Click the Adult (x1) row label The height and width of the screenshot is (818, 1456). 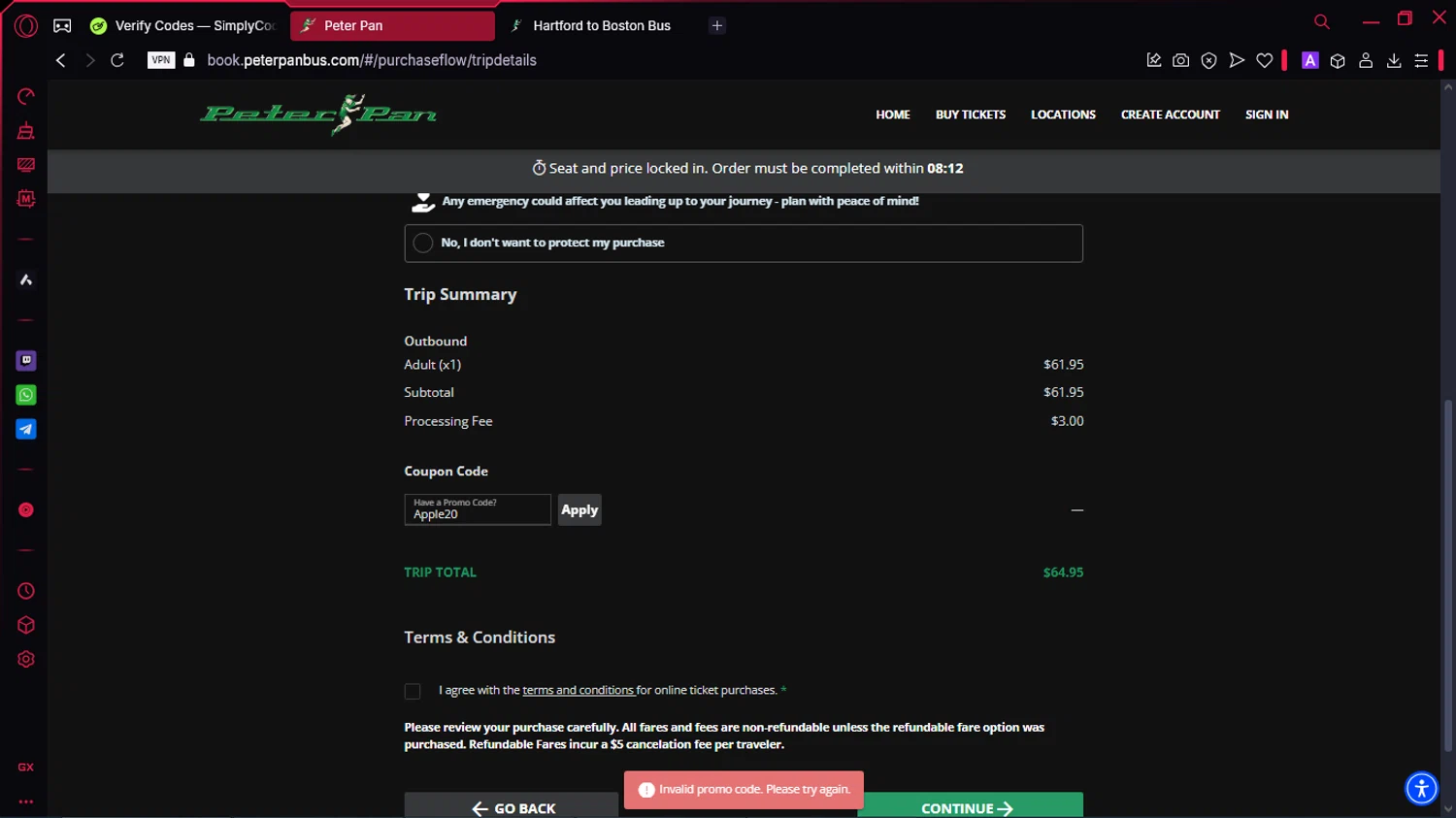[433, 365]
